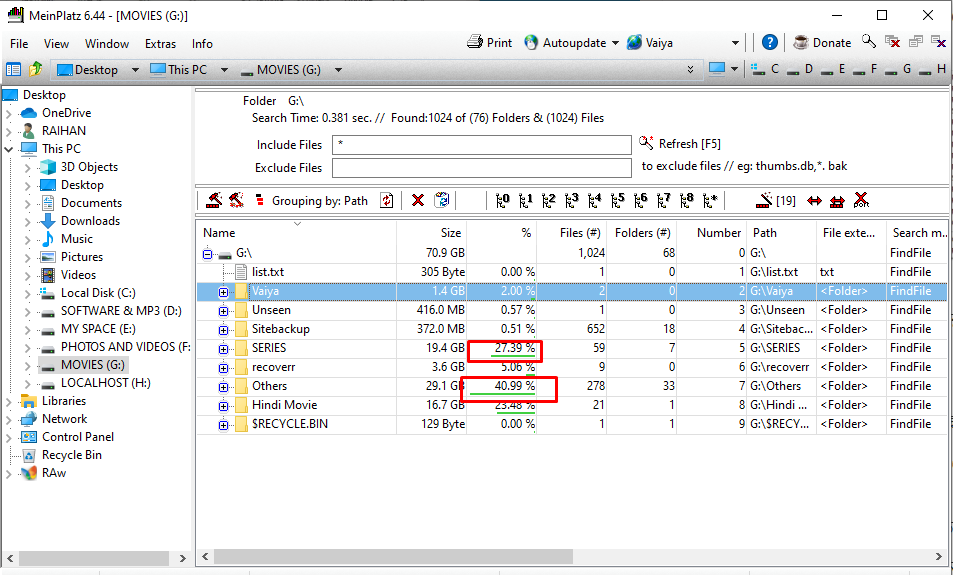The image size is (953, 575).
Task: Open This PC breadcrumb dropdown arrow
Action: coord(224,70)
